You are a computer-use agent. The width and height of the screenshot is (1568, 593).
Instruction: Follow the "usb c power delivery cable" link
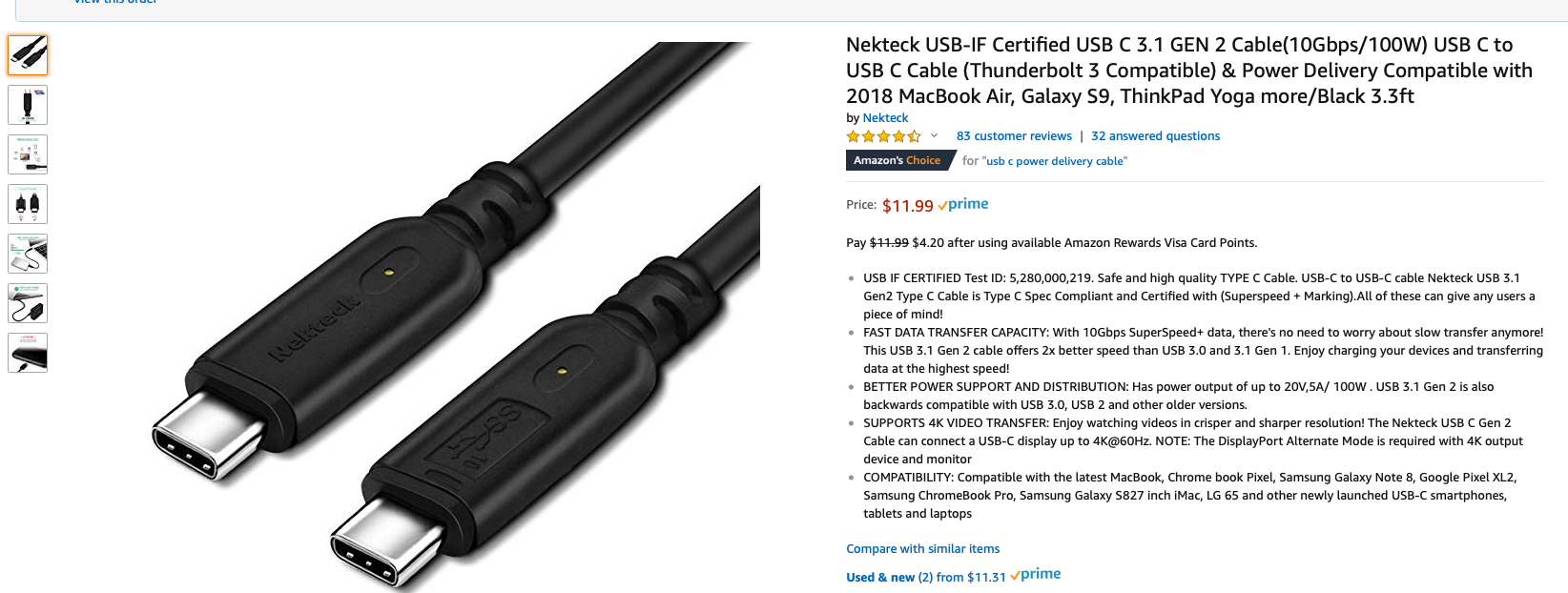tap(1056, 161)
